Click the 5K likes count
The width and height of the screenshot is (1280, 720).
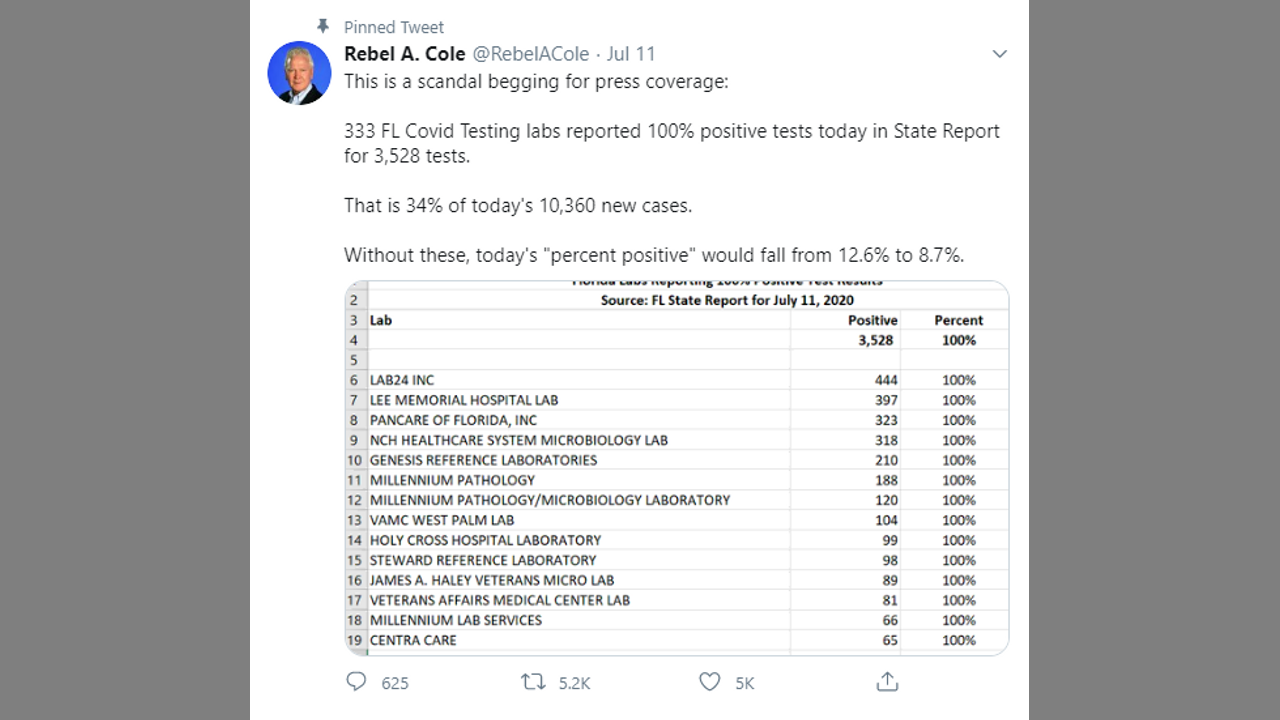(x=744, y=683)
